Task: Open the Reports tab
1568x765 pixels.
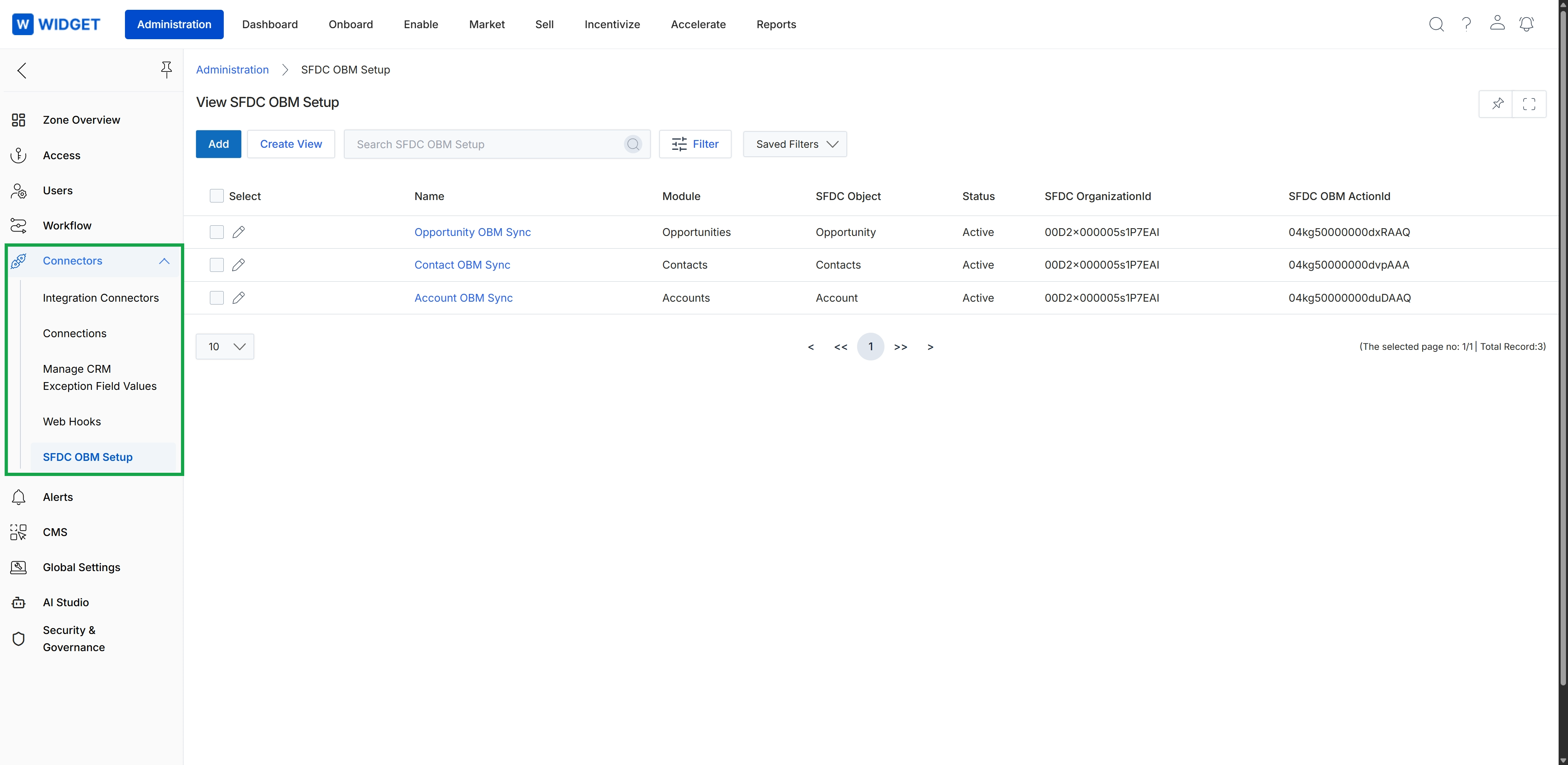Action: click(x=776, y=24)
